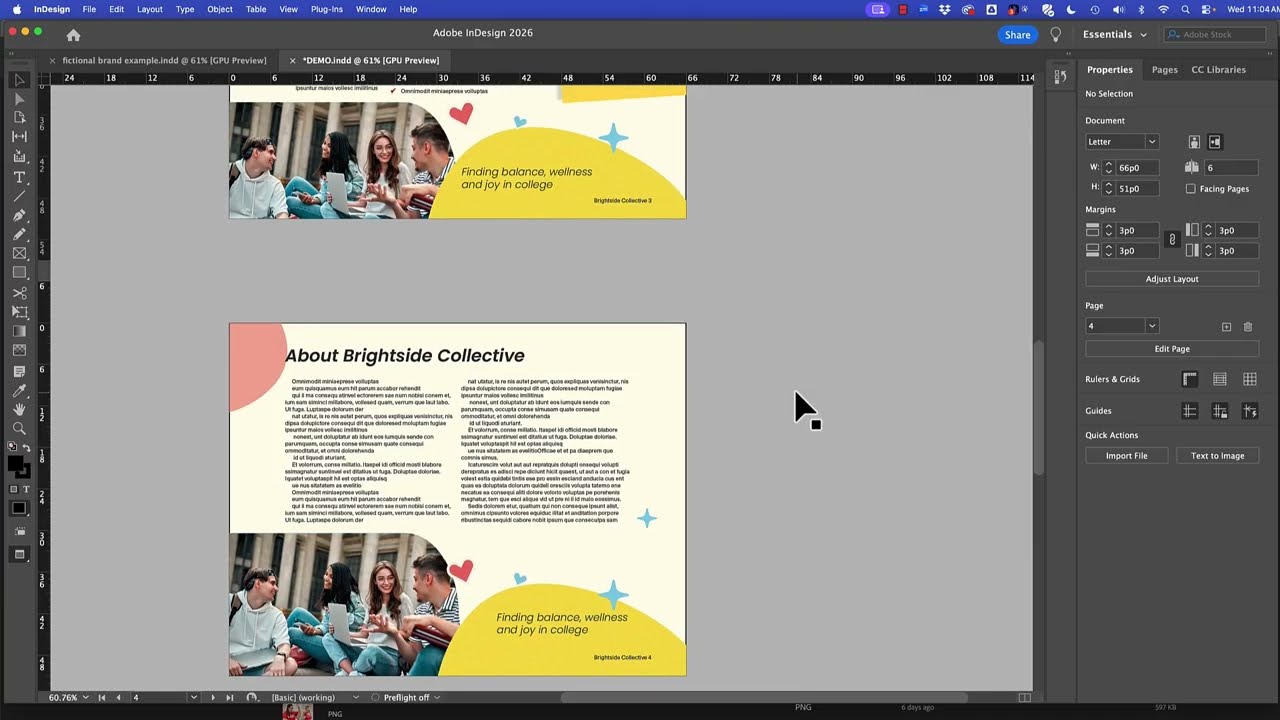Select the Eyedropper tool

[19, 390]
